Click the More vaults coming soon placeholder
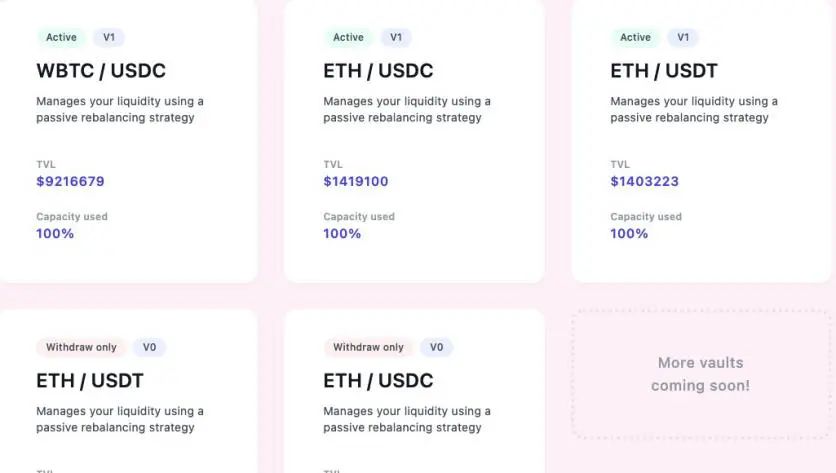 [x=700, y=374]
